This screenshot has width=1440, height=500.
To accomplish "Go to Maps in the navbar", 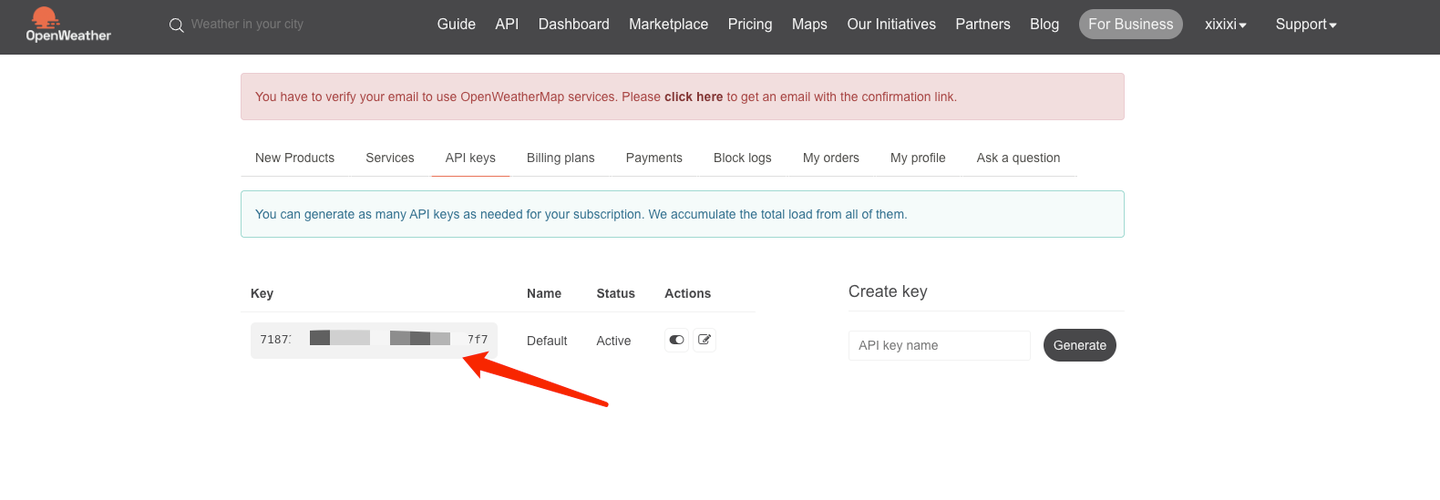I will tap(810, 24).
